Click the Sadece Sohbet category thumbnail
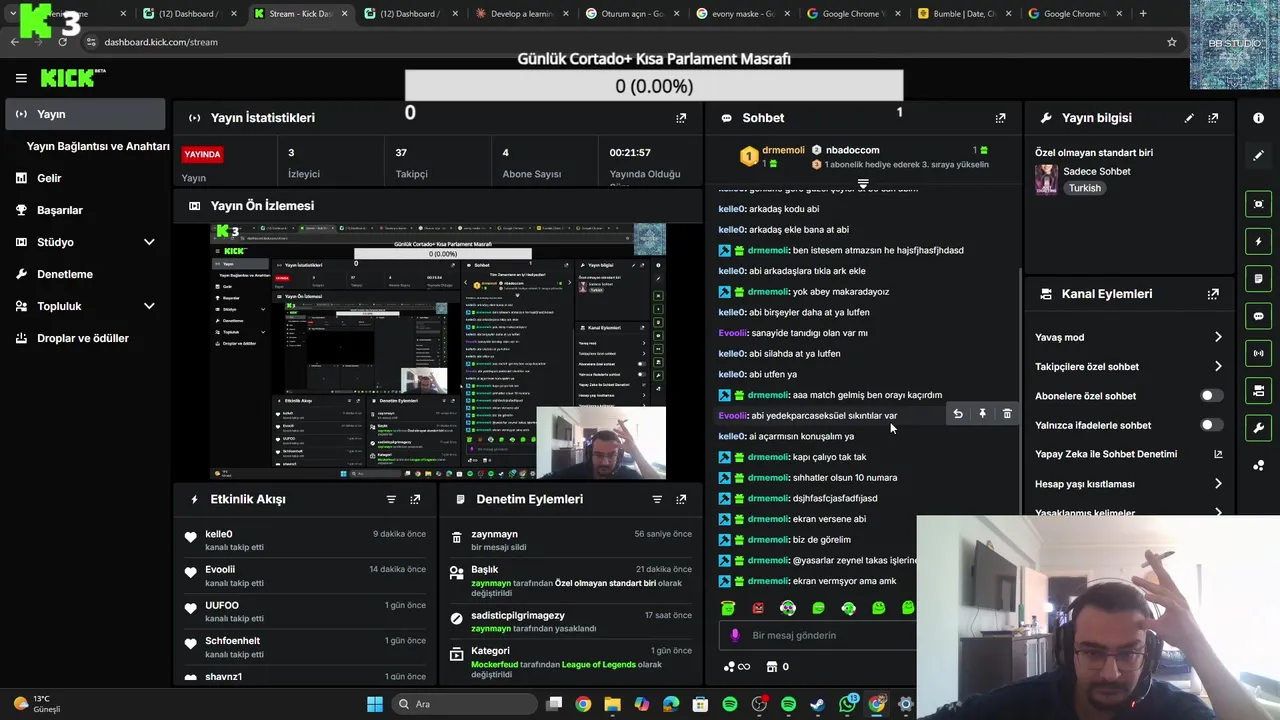1280x720 pixels. 1046,179
